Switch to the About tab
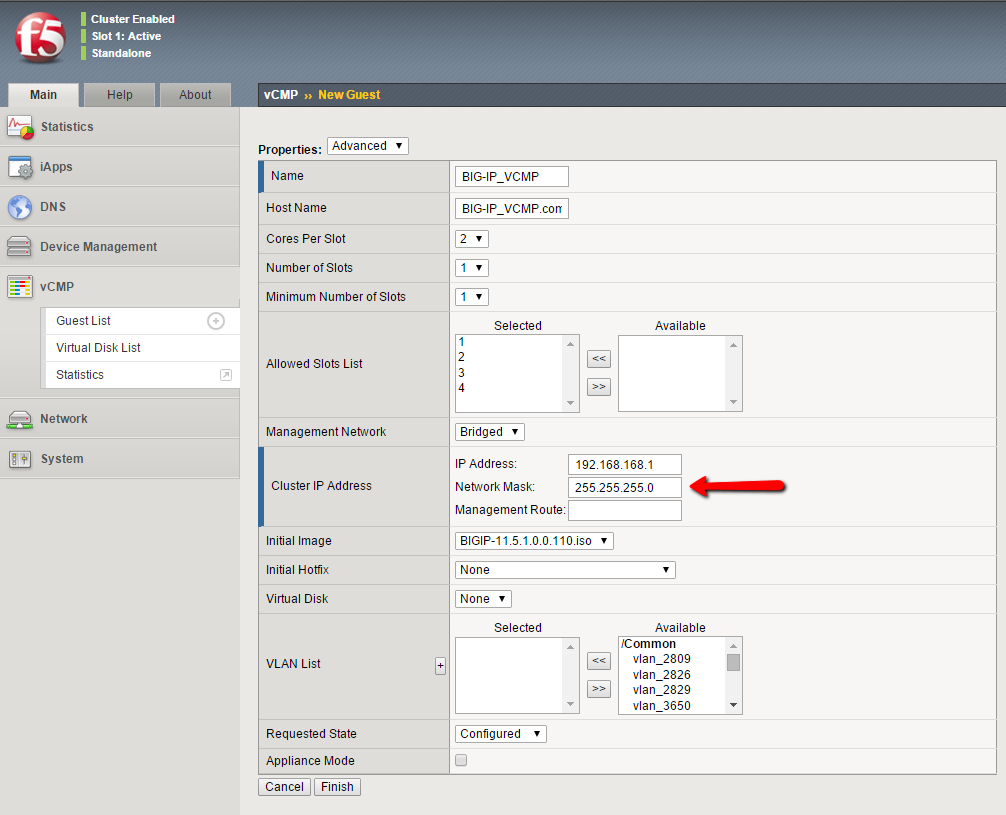 195,95
